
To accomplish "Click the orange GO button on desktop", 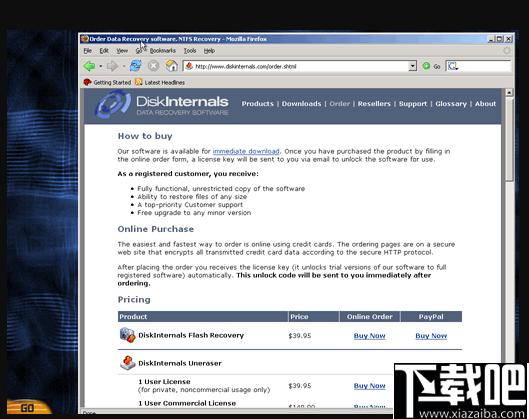I will click(x=28, y=407).
